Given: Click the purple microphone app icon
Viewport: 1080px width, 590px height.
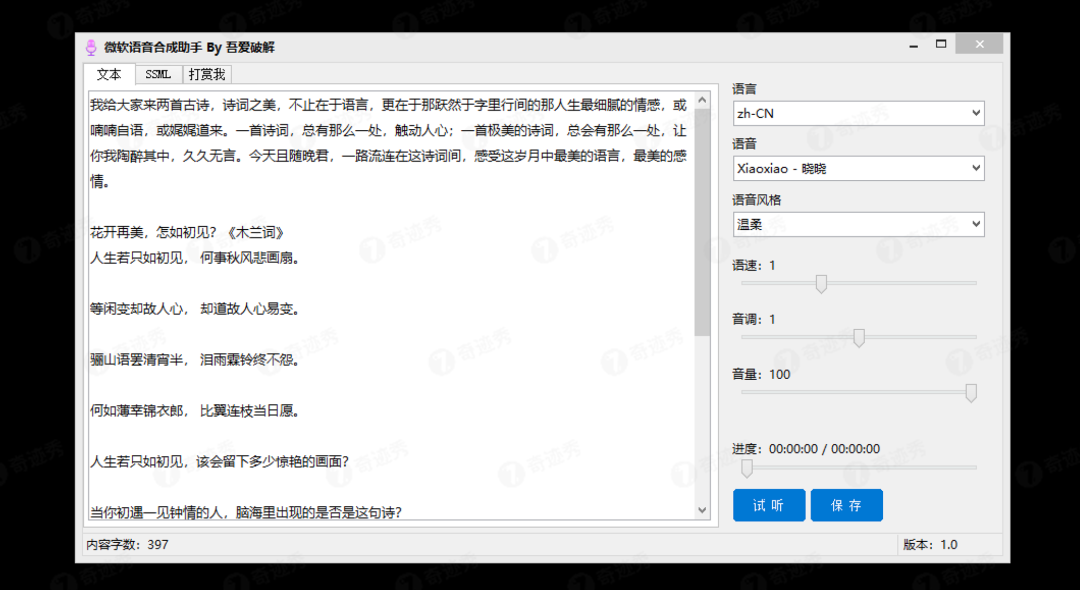Looking at the screenshot, I should point(90,48).
